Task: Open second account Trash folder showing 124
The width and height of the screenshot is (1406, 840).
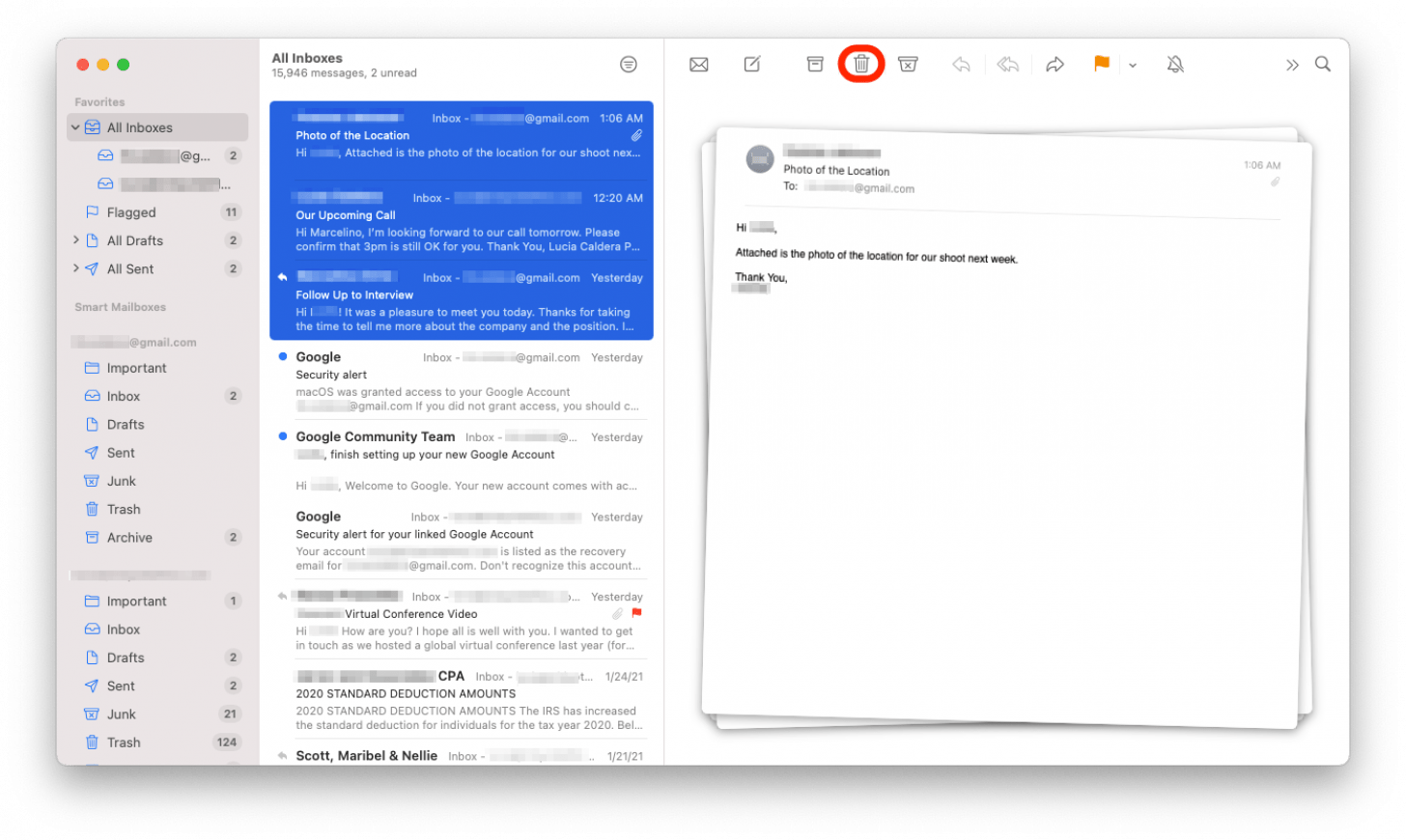Action: tap(157, 742)
